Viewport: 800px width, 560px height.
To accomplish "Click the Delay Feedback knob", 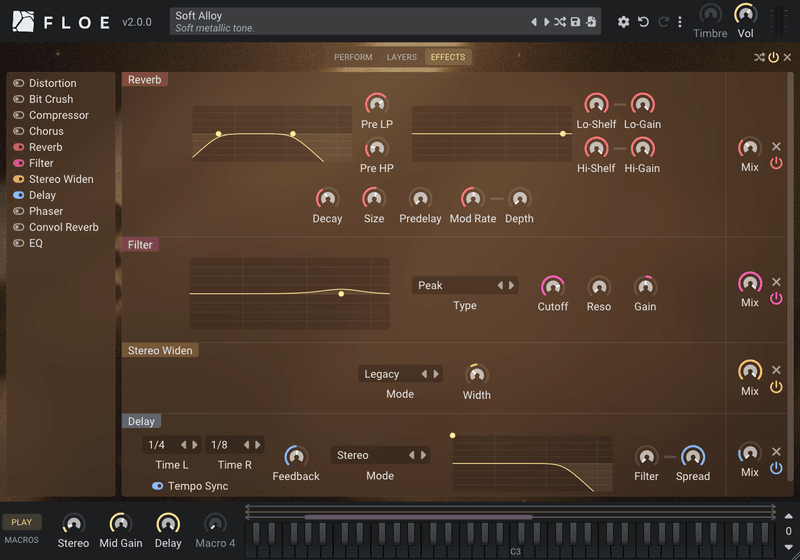I will (296, 456).
